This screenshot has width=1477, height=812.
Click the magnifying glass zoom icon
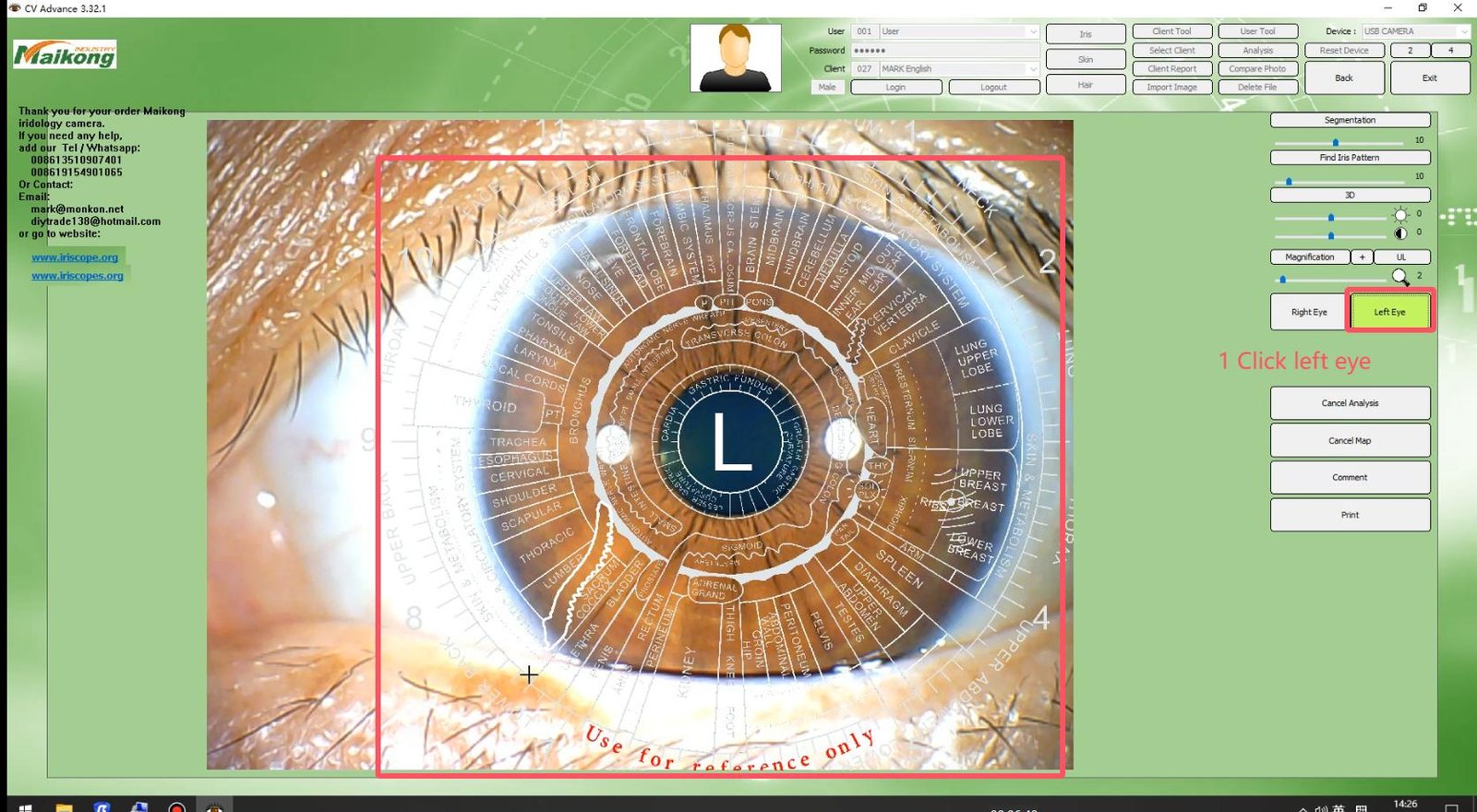[1400, 276]
